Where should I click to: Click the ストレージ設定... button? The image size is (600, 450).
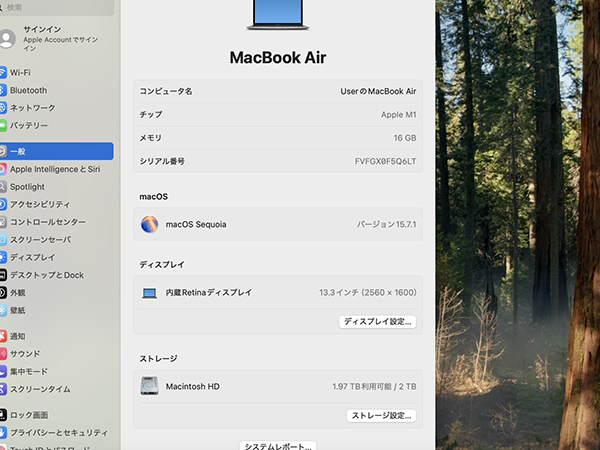point(381,415)
